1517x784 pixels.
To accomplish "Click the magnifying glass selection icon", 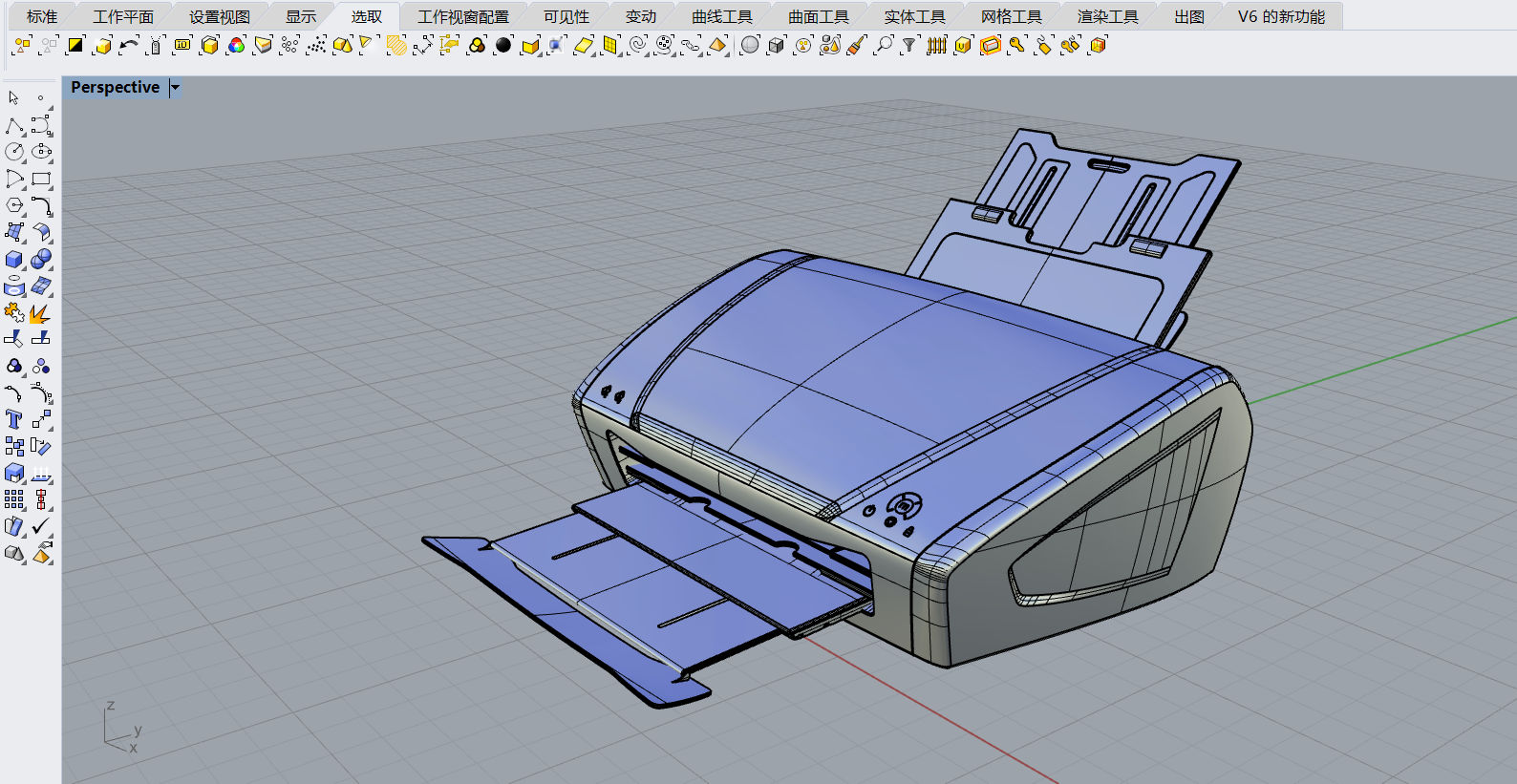I will tap(884, 45).
